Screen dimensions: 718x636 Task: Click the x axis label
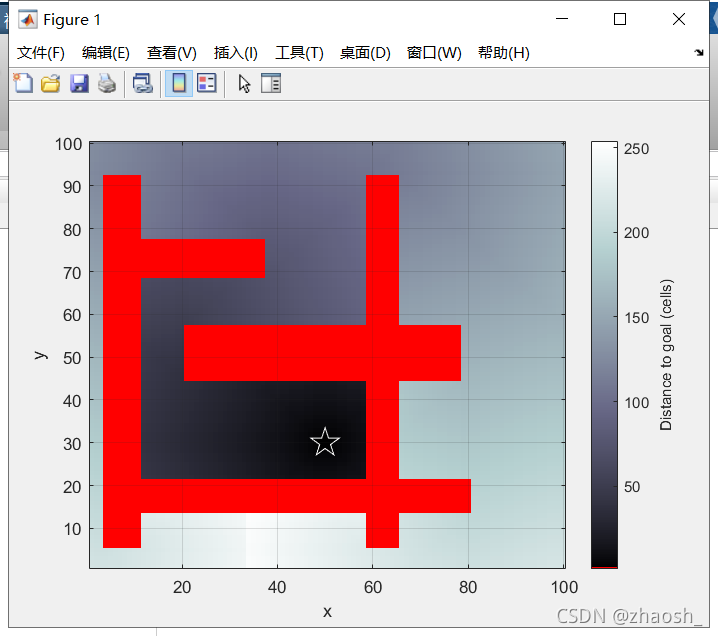pos(327,612)
